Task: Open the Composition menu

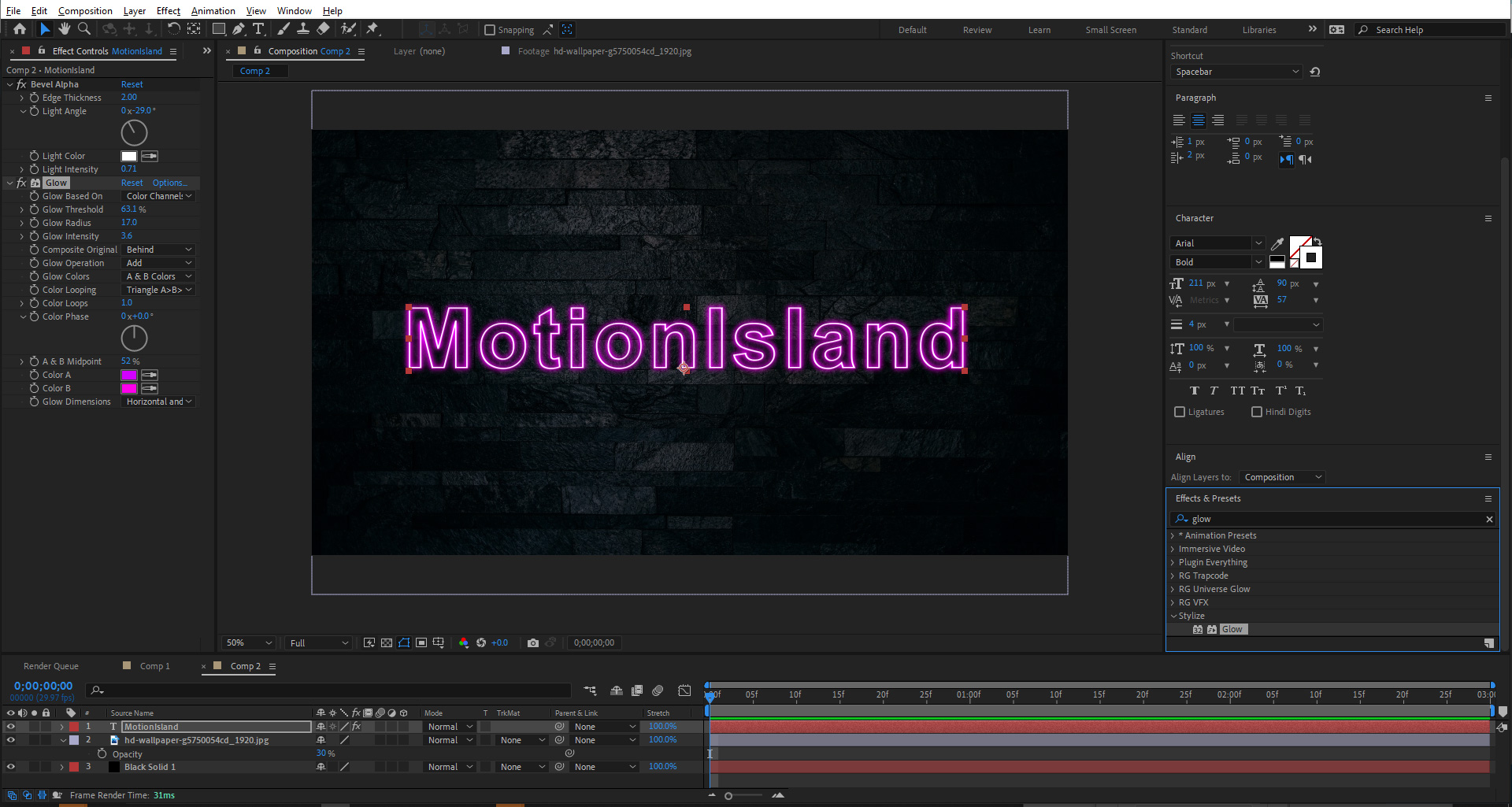Action: coord(85,10)
